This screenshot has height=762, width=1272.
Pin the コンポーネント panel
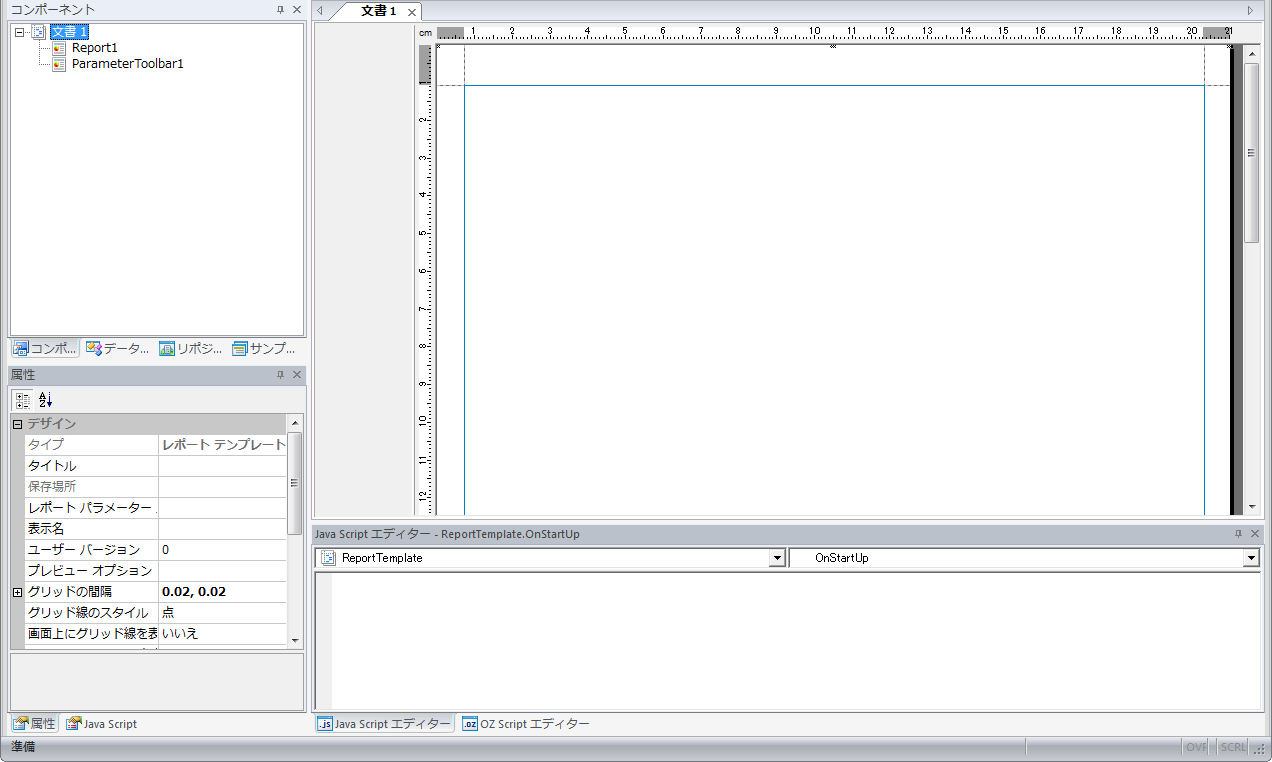point(281,10)
